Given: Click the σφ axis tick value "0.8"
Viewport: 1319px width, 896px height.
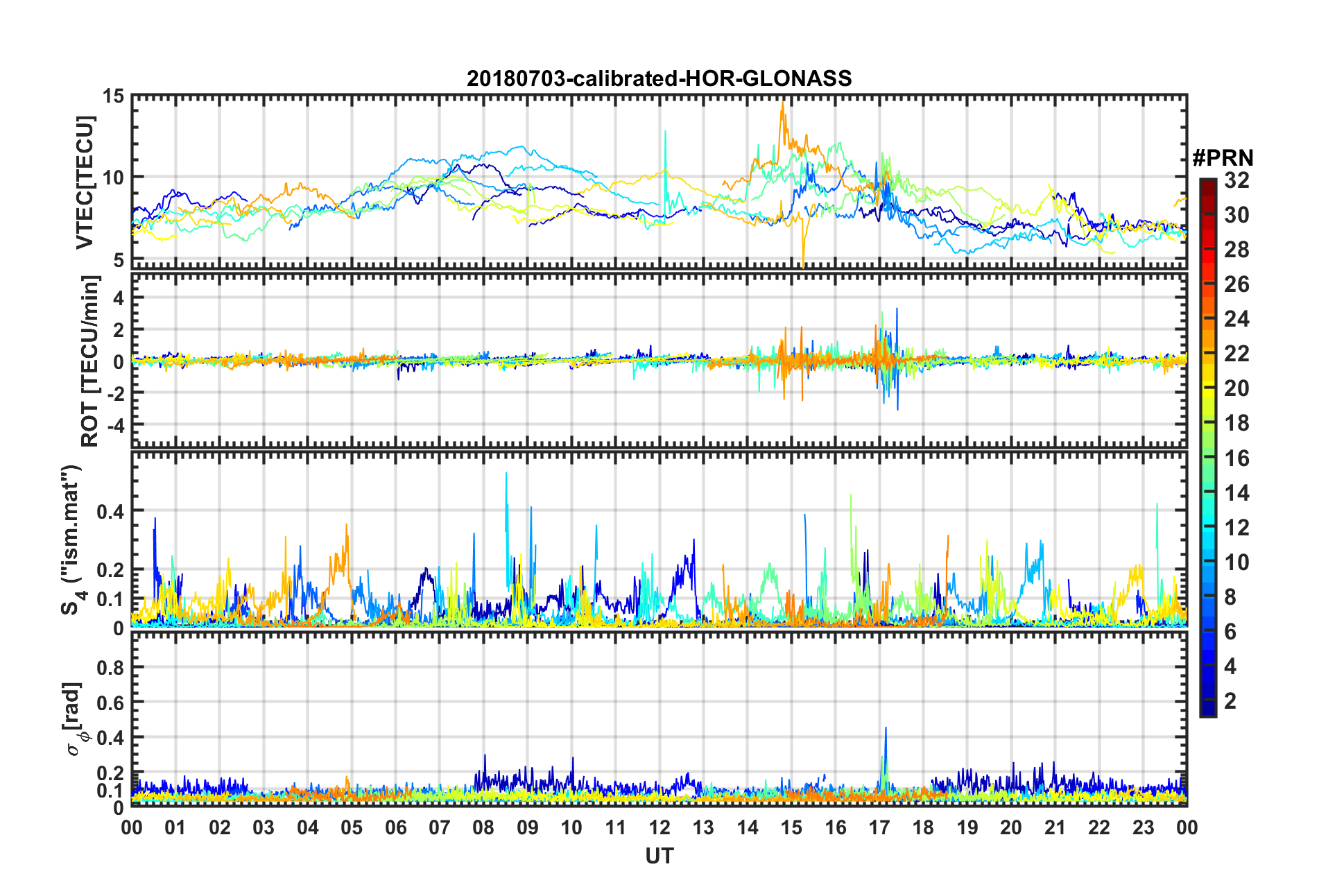Looking at the screenshot, I should point(110,668).
